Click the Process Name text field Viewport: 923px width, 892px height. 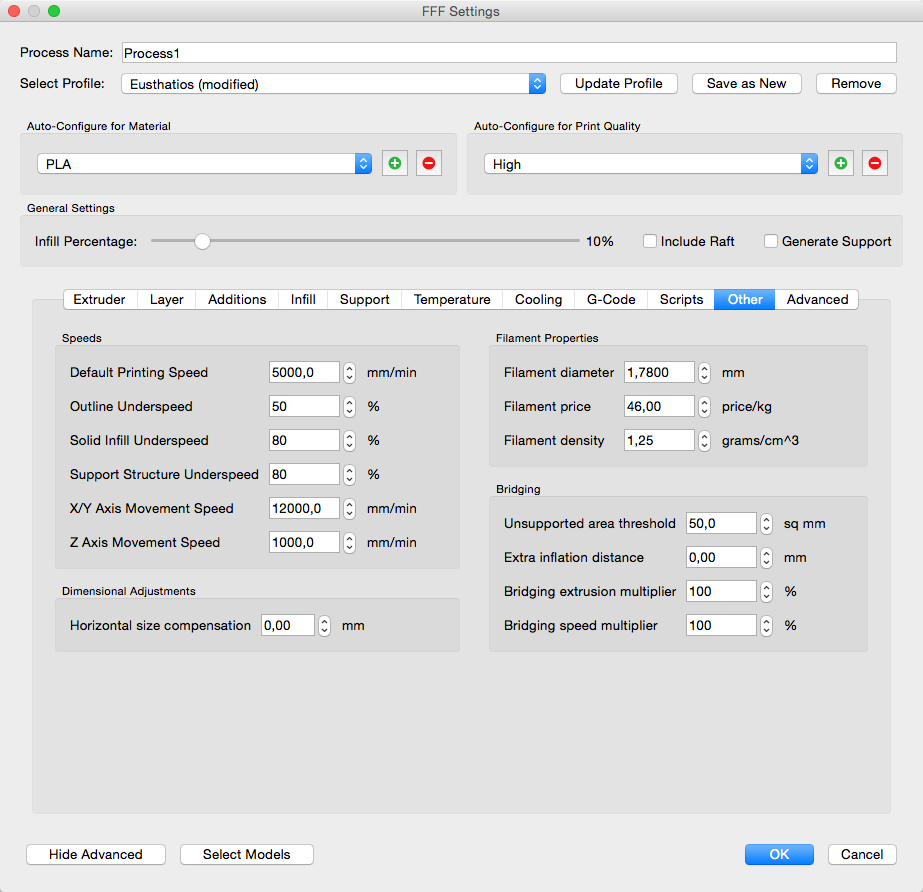coord(508,53)
